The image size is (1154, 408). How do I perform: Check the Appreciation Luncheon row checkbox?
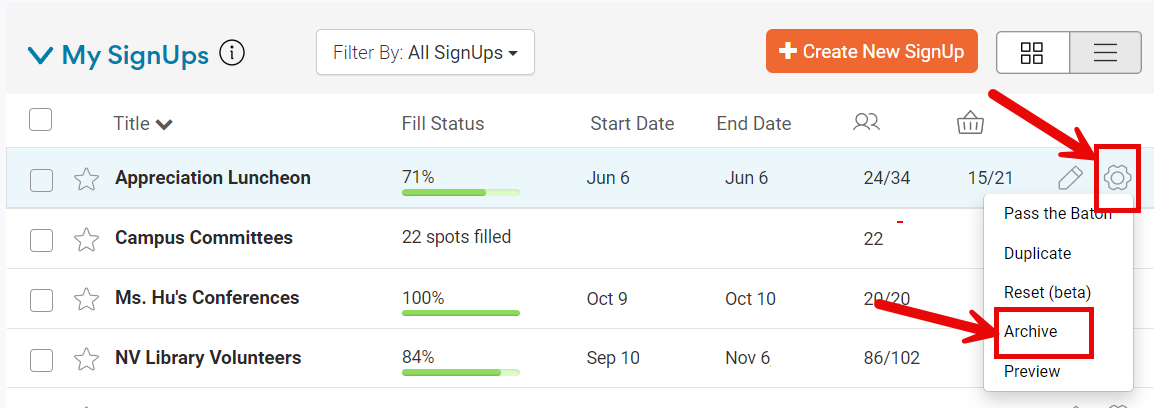[41, 180]
